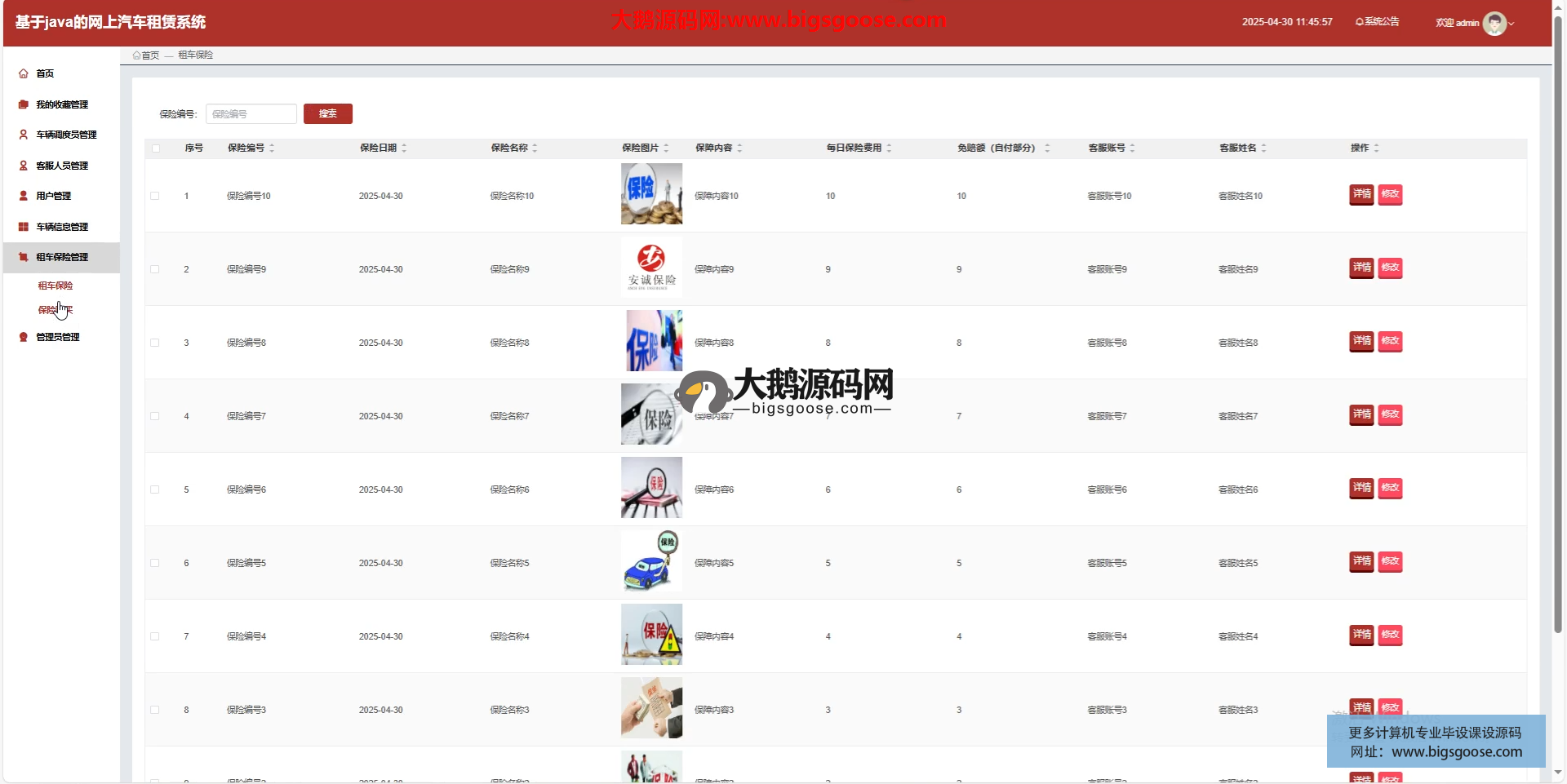Click the 车辆调度员管理 person icon
The height and width of the screenshot is (784, 1567).
24,135
